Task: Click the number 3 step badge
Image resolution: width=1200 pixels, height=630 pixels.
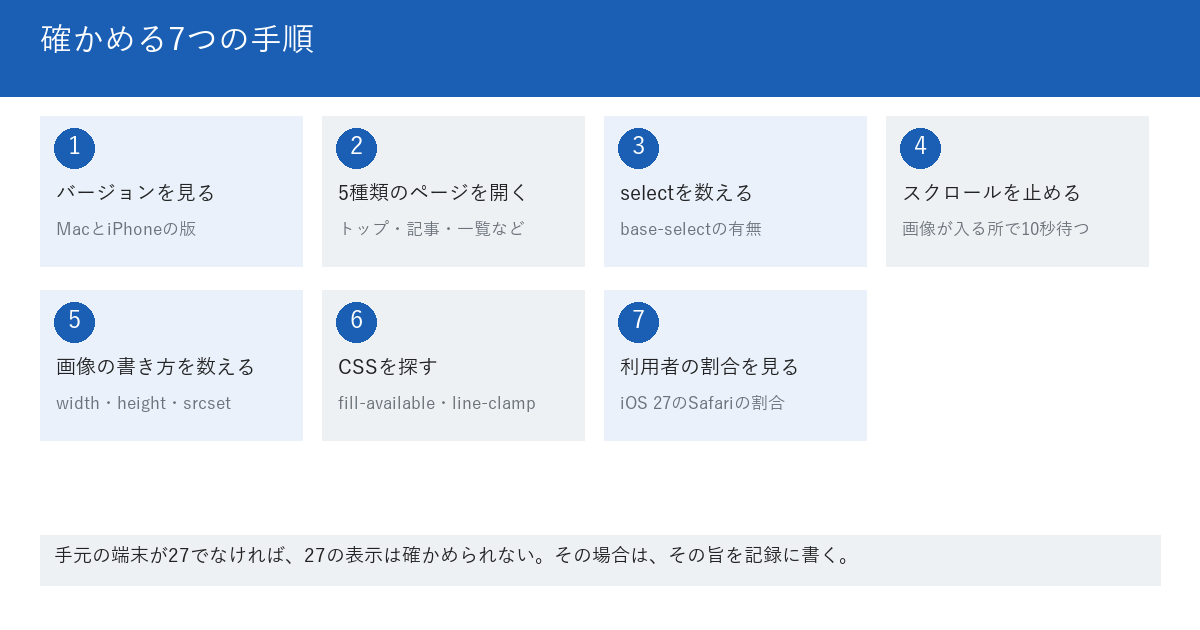Action: (x=638, y=148)
